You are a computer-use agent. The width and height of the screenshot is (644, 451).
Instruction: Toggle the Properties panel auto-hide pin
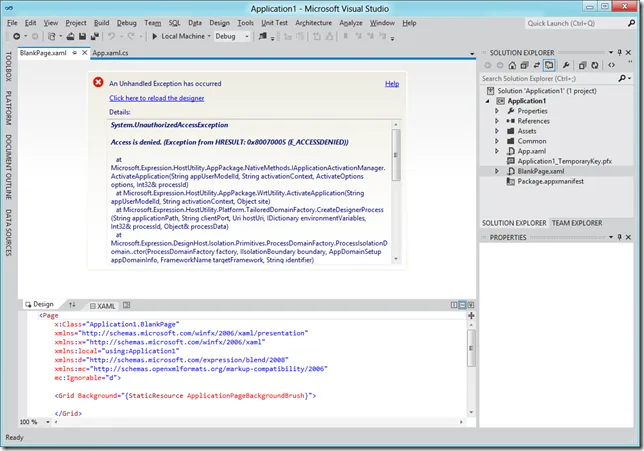point(620,237)
